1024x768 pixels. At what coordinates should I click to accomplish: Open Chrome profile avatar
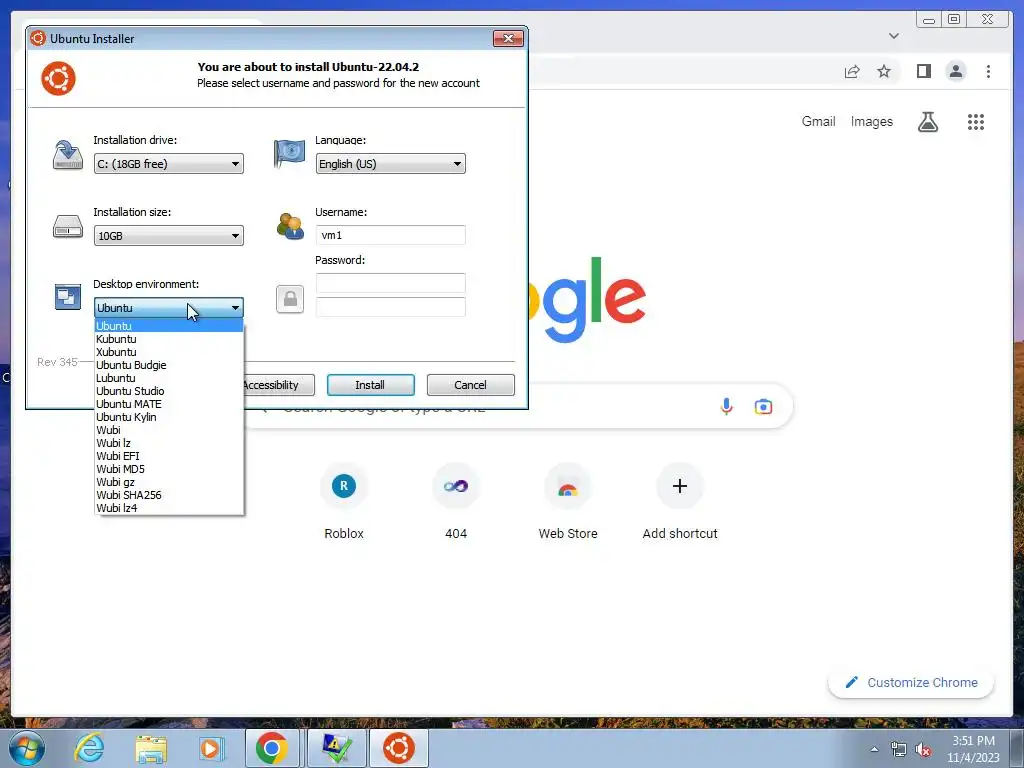(x=956, y=71)
